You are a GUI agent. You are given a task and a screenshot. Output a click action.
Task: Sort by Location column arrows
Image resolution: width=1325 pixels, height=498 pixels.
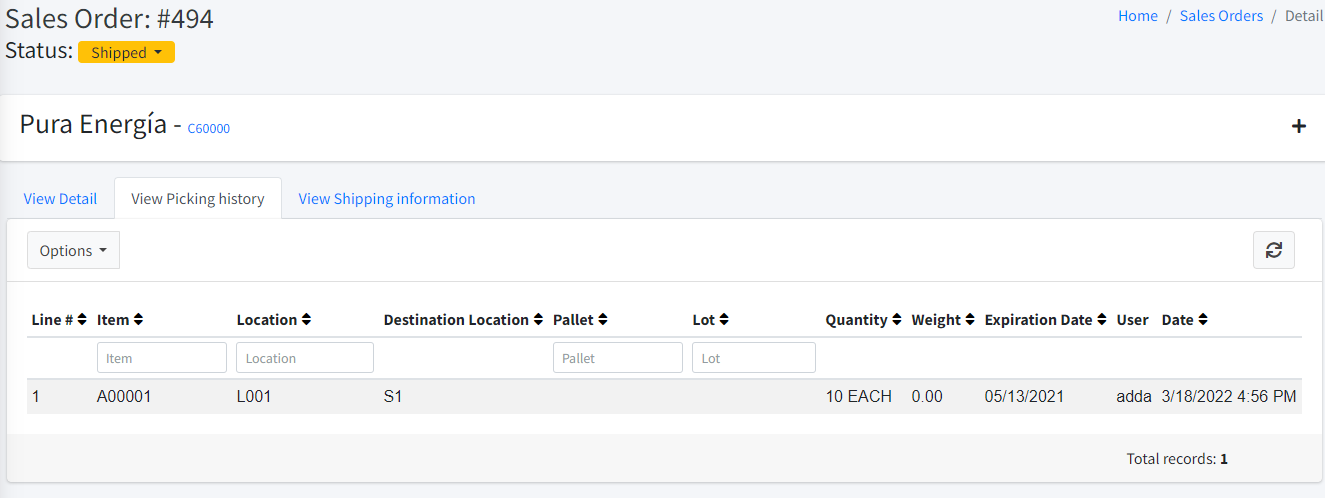coord(306,320)
